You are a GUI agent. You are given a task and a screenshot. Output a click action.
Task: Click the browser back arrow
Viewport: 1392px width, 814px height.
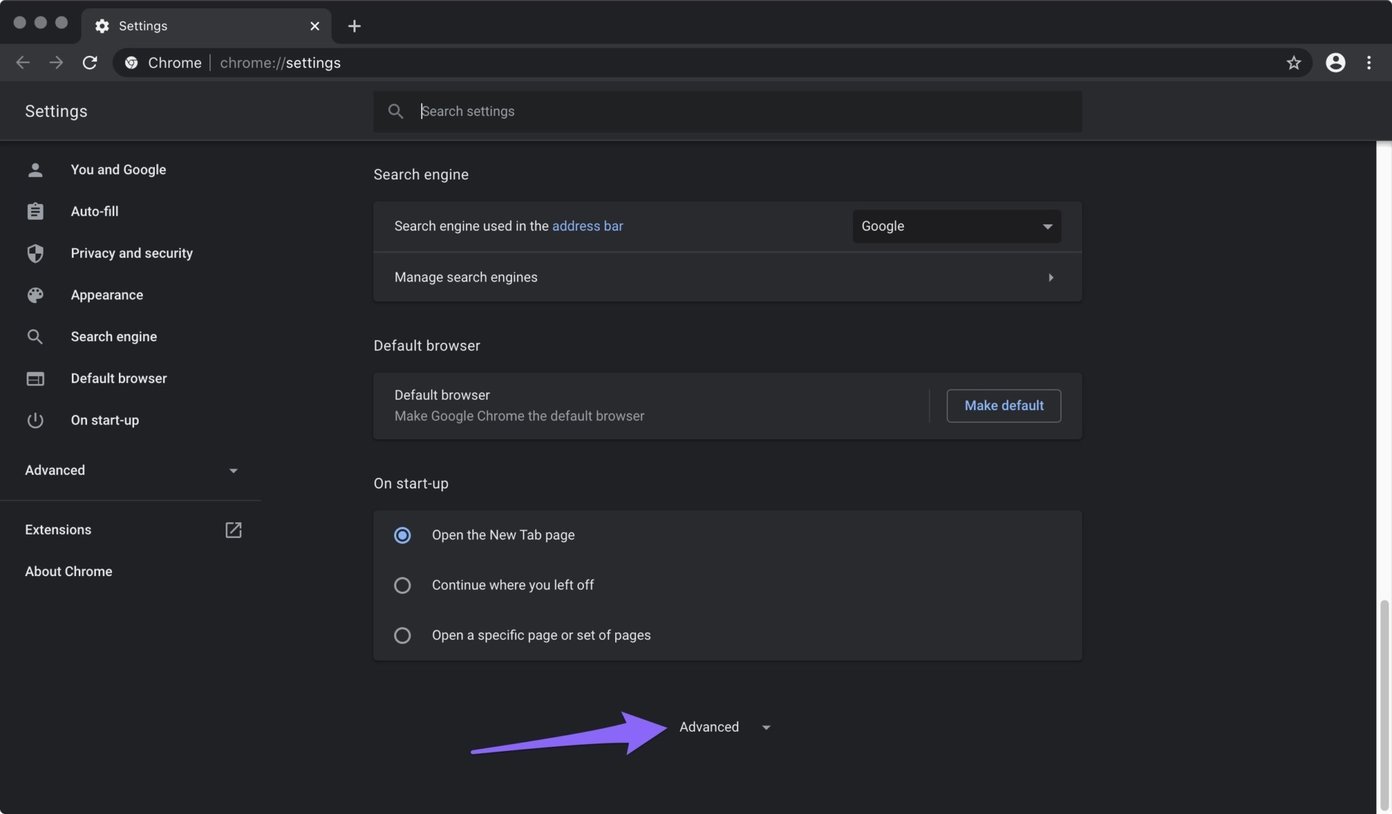(23, 62)
